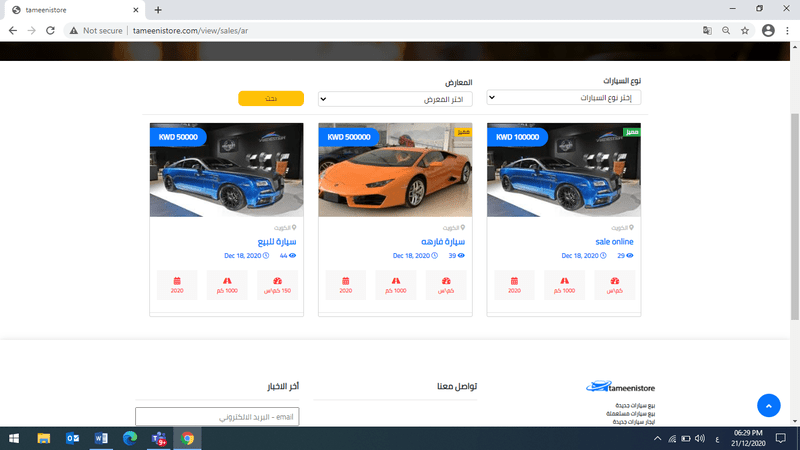The width and height of the screenshot is (800, 450).
Task: Click the location pin on KWD 50000 card
Action: tap(294, 228)
